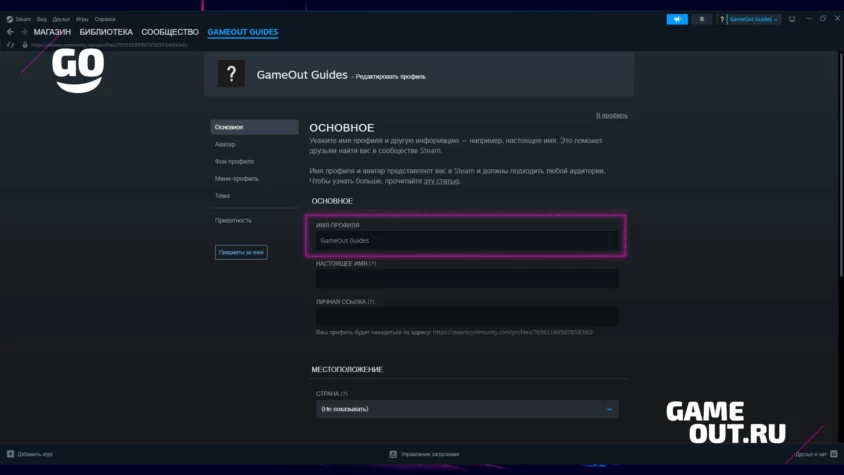Image resolution: width=844 pixels, height=475 pixels.
Task: Open Друзья и чат
Action: point(816,454)
